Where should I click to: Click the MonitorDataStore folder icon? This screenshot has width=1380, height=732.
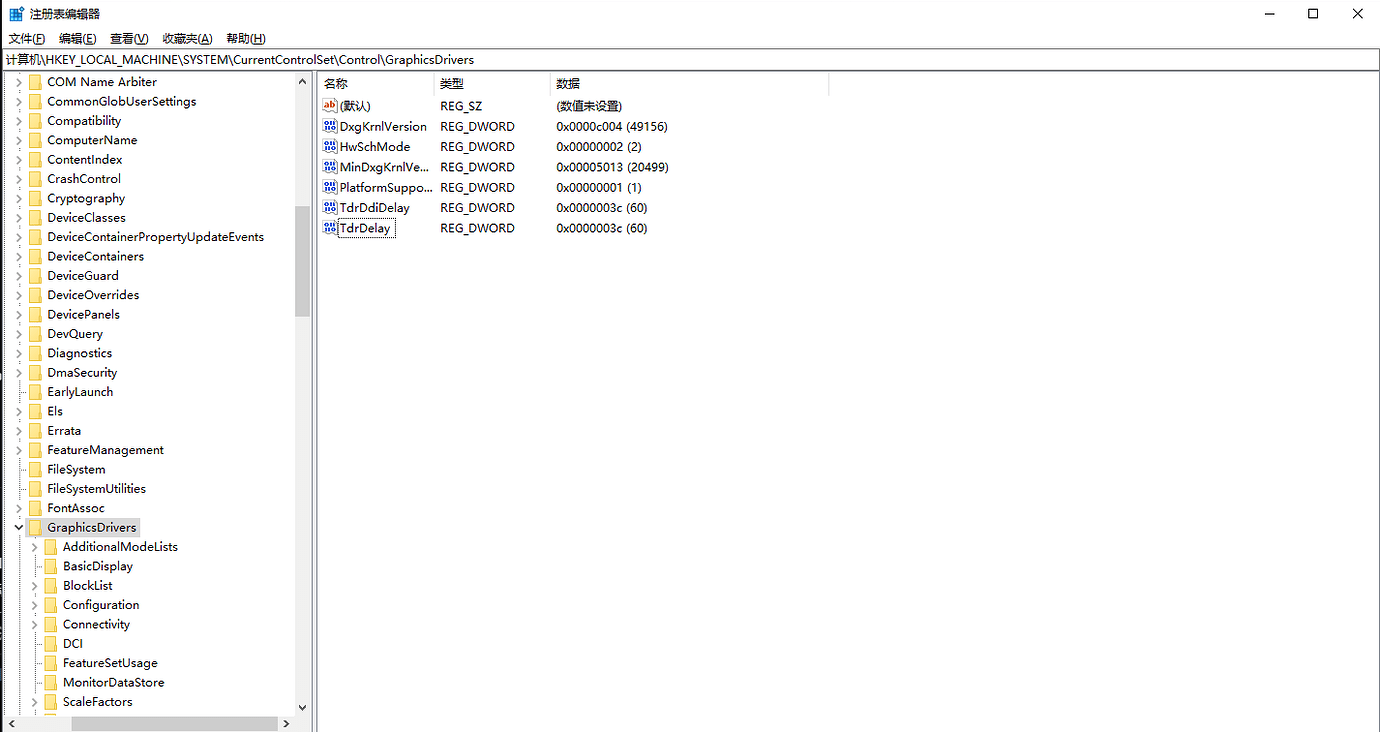click(x=51, y=683)
